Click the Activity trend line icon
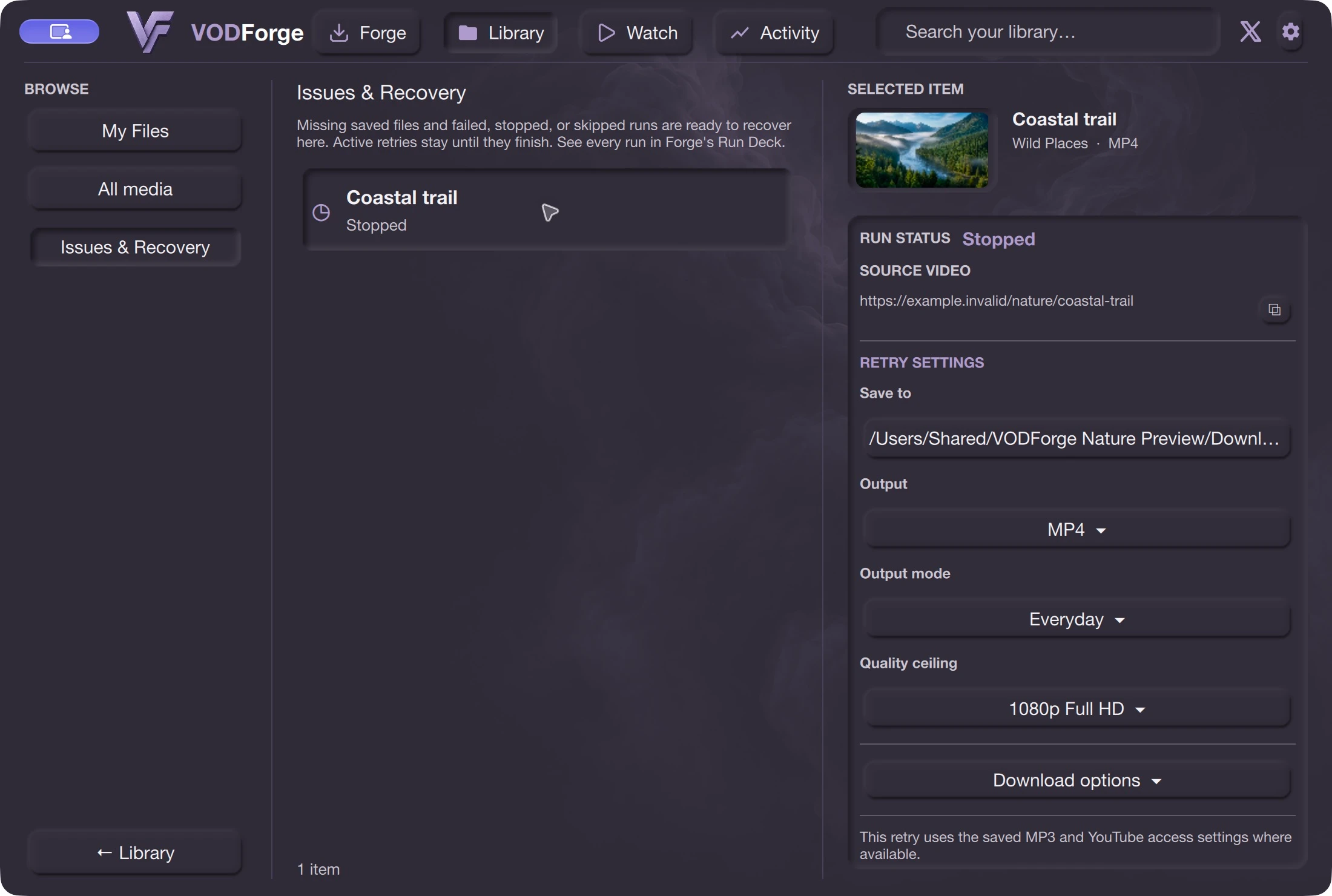The width and height of the screenshot is (1332, 896). (740, 33)
